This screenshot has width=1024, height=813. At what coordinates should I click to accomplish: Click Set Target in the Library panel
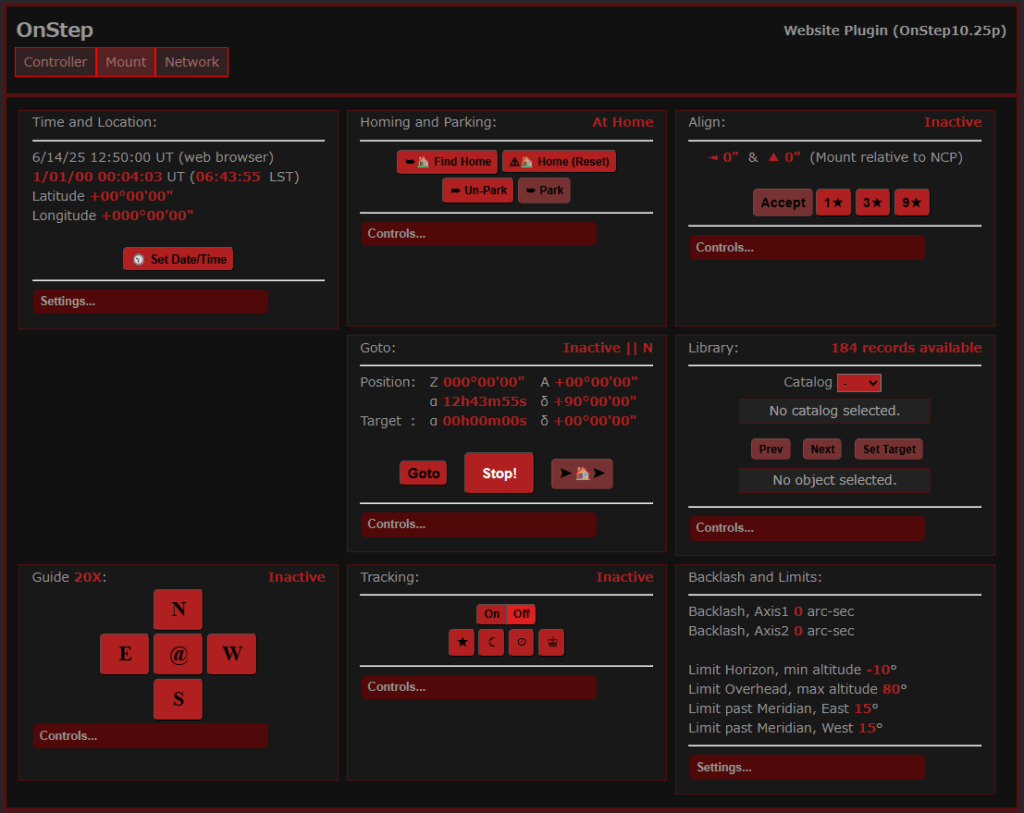pos(888,449)
